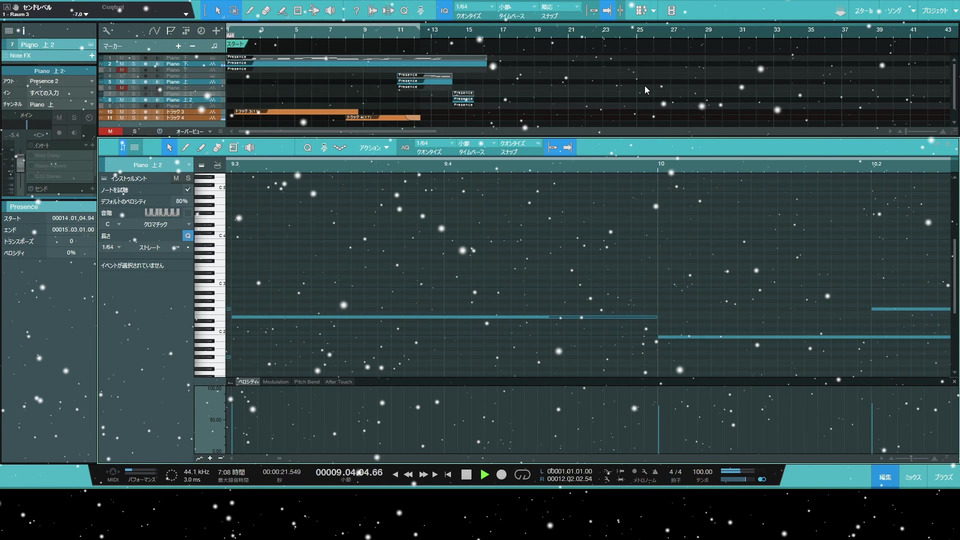Toggle the editor autoscroll arrow button
This screenshot has width=960, height=540.
point(568,148)
